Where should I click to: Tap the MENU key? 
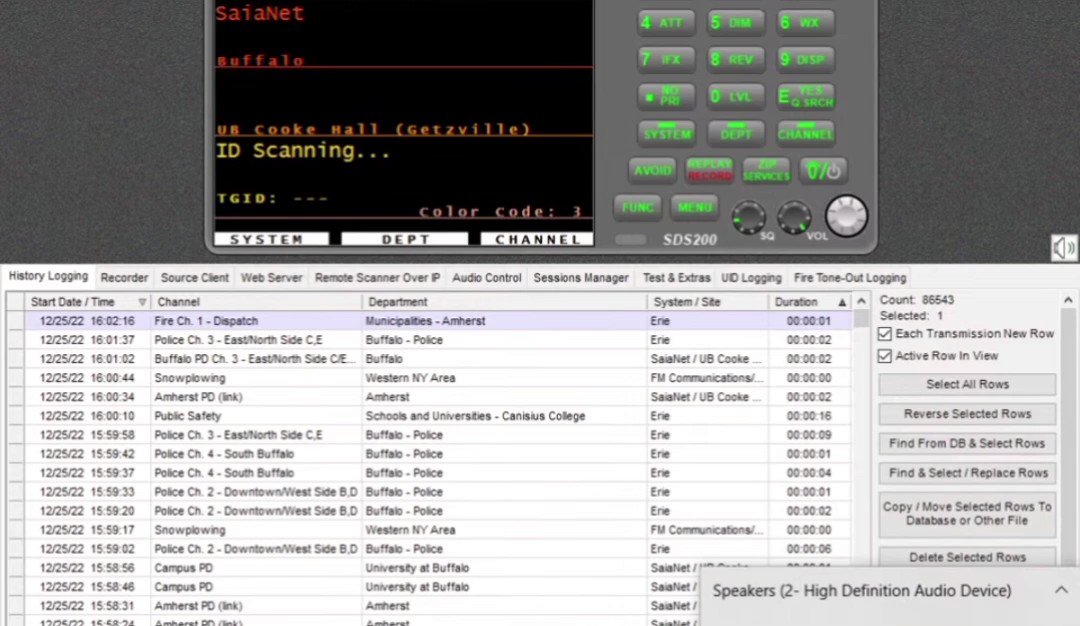694,207
